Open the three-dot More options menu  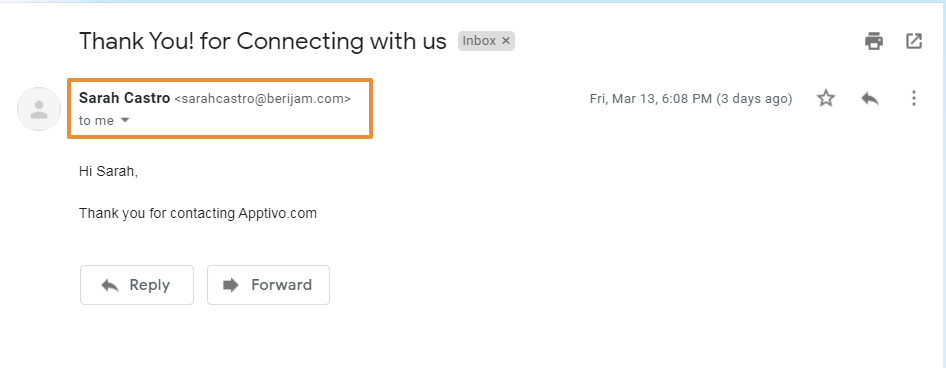[914, 98]
